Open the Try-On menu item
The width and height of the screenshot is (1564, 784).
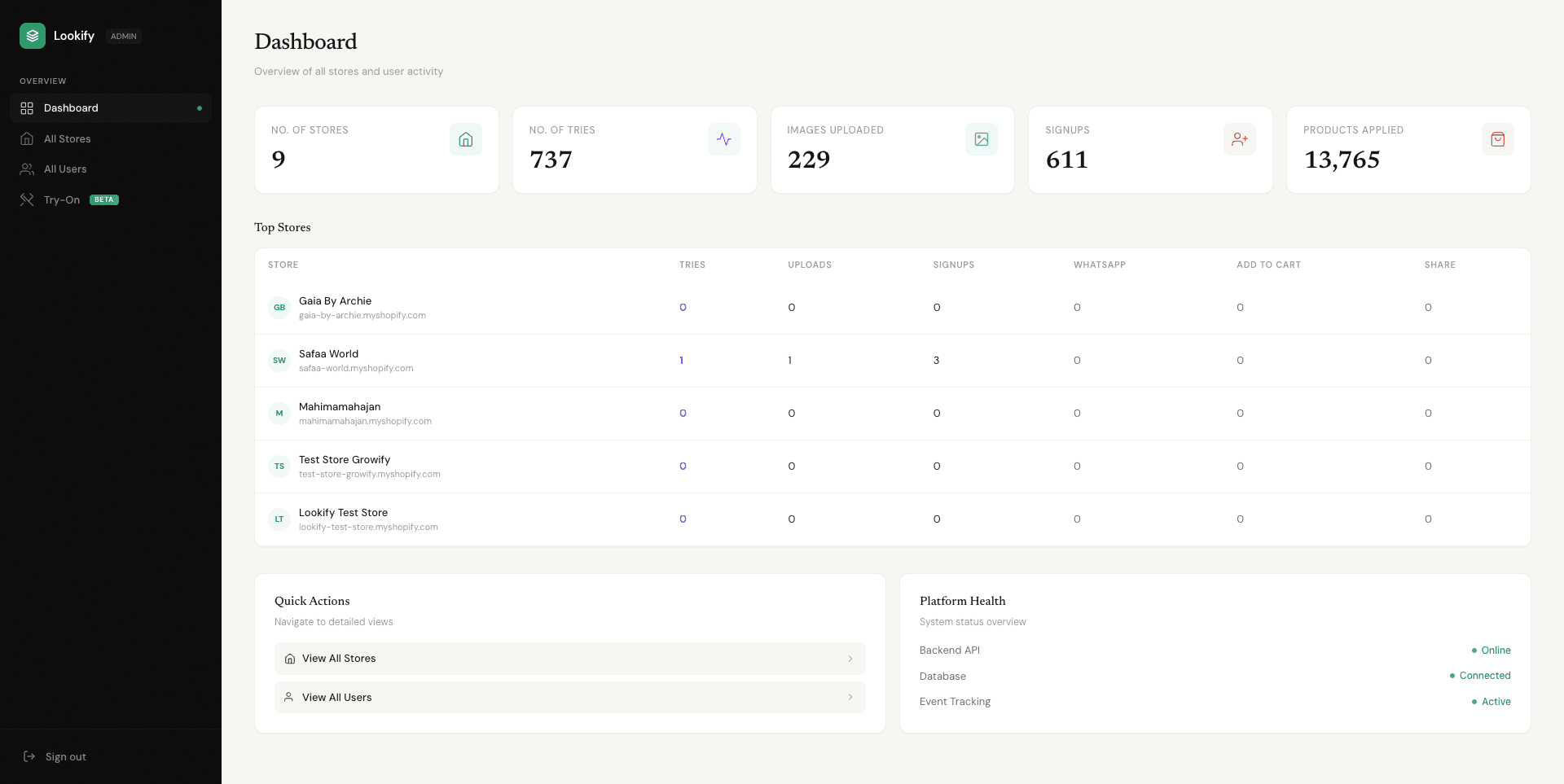click(x=111, y=199)
